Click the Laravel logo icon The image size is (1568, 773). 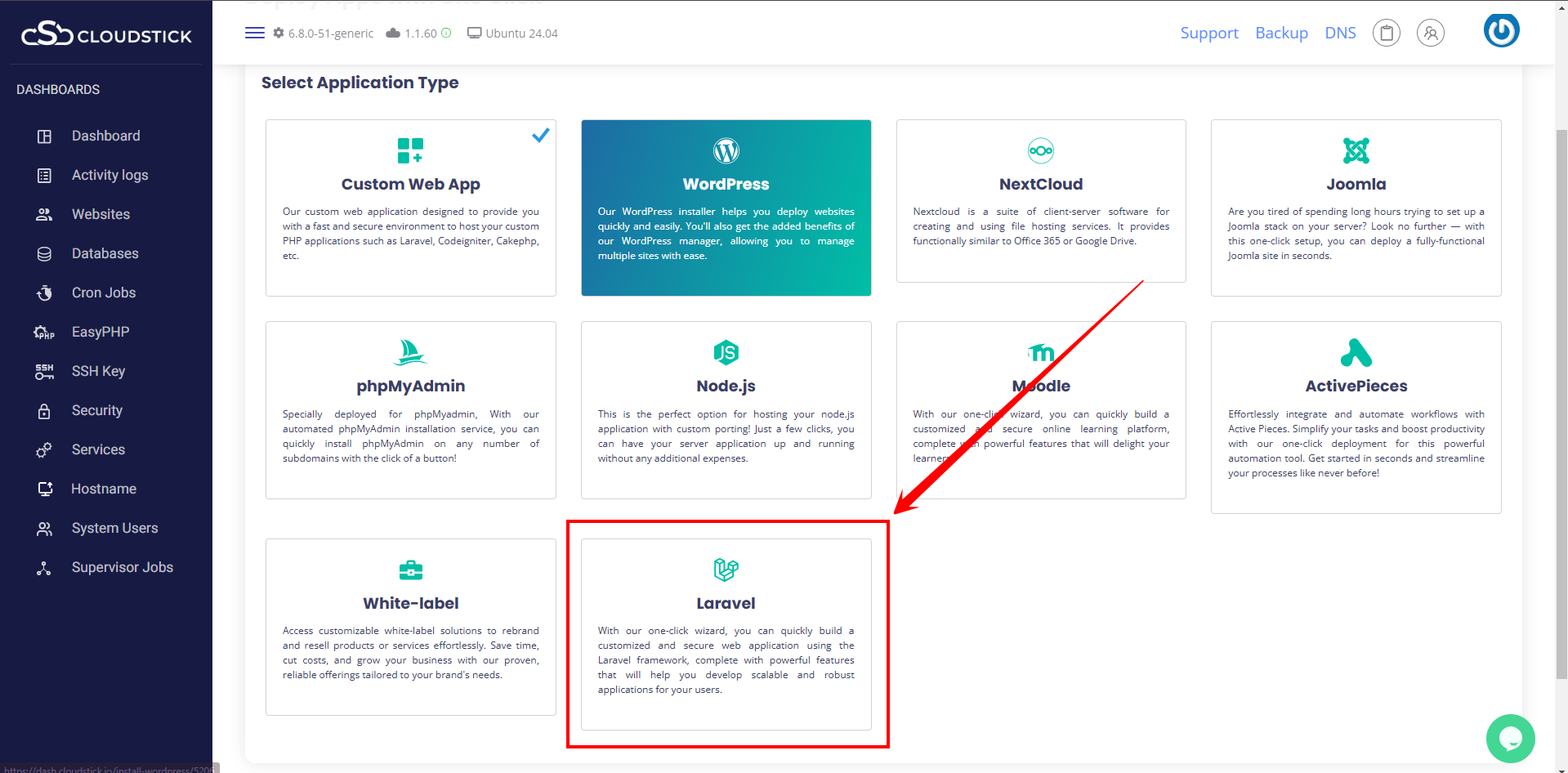tap(726, 570)
